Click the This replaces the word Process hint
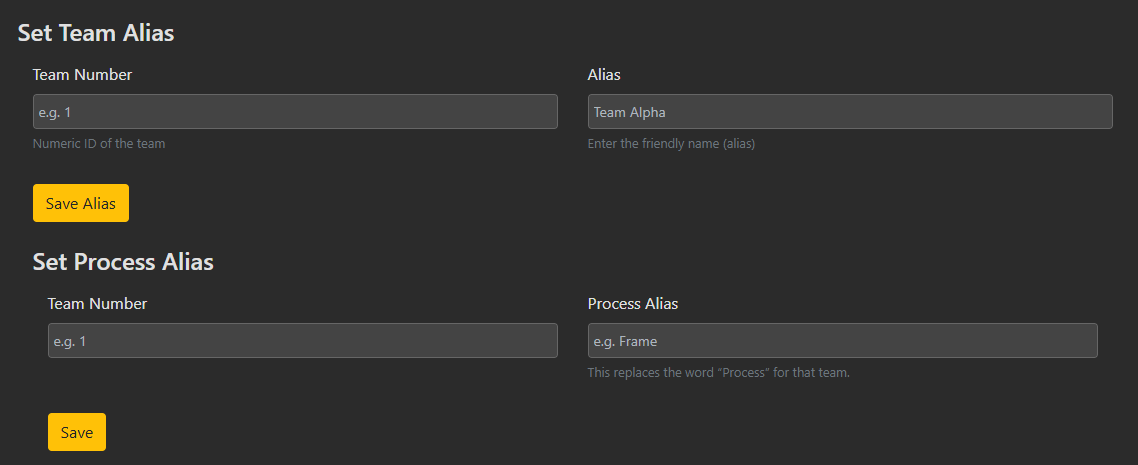Screen dimensions: 1138x465 [x=718, y=373]
